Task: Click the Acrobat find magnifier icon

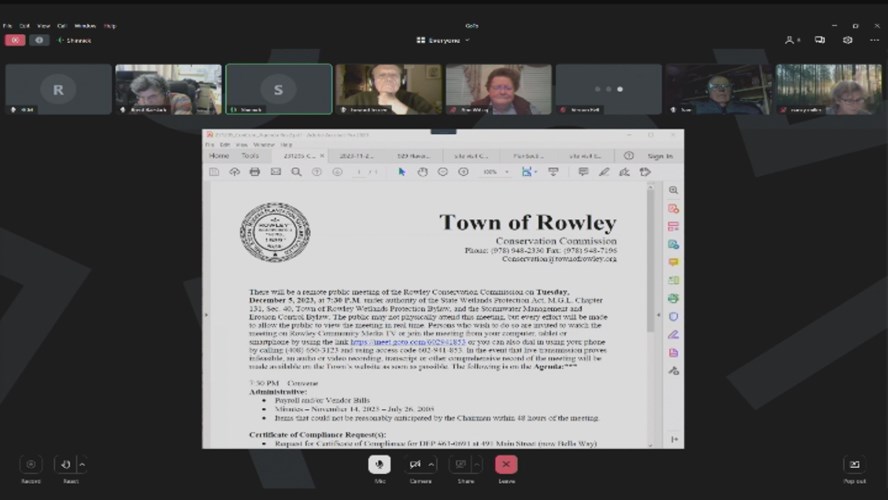Action: coord(296,172)
